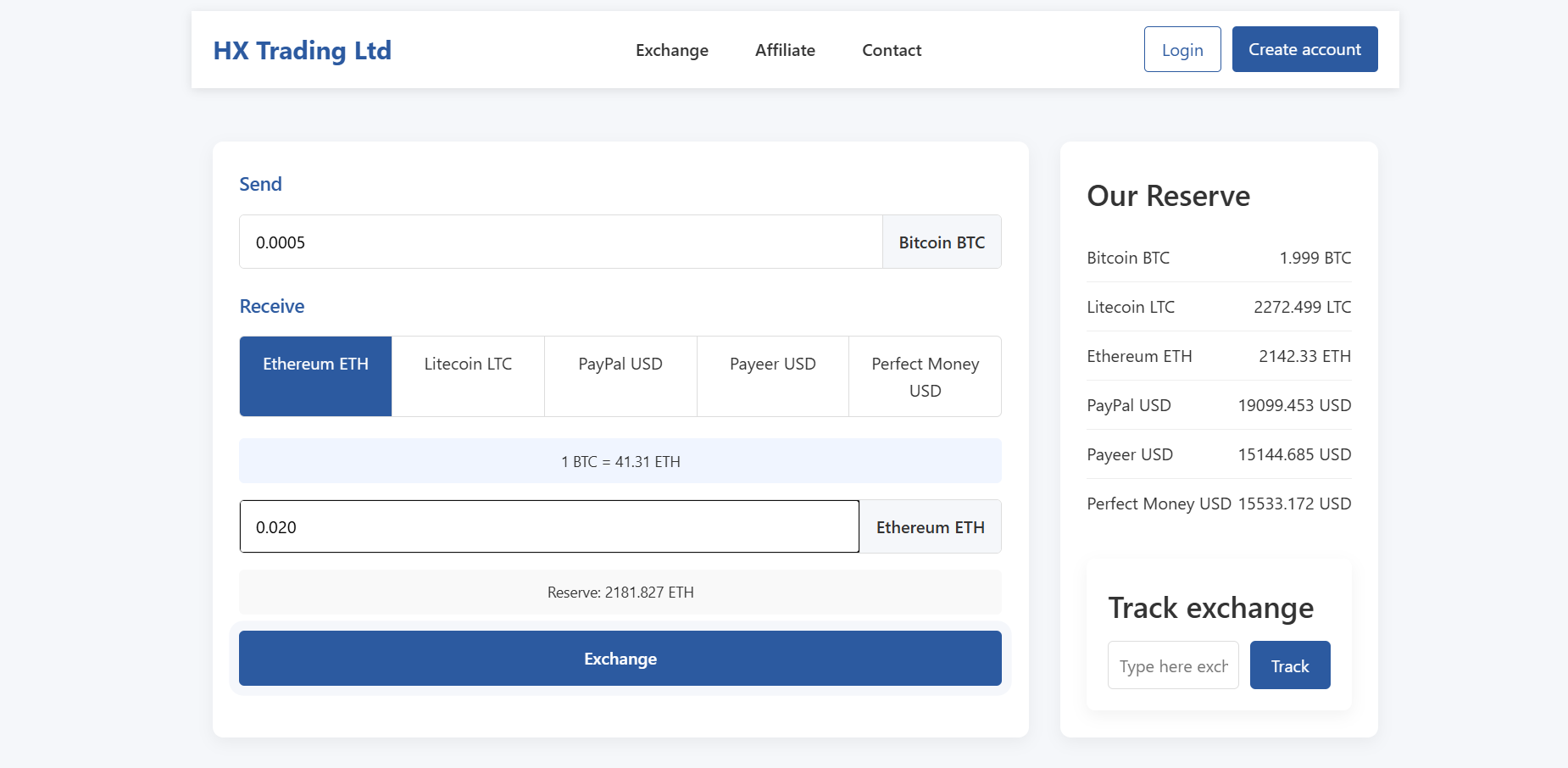Open the Exchange page from the navbar

pos(671,50)
